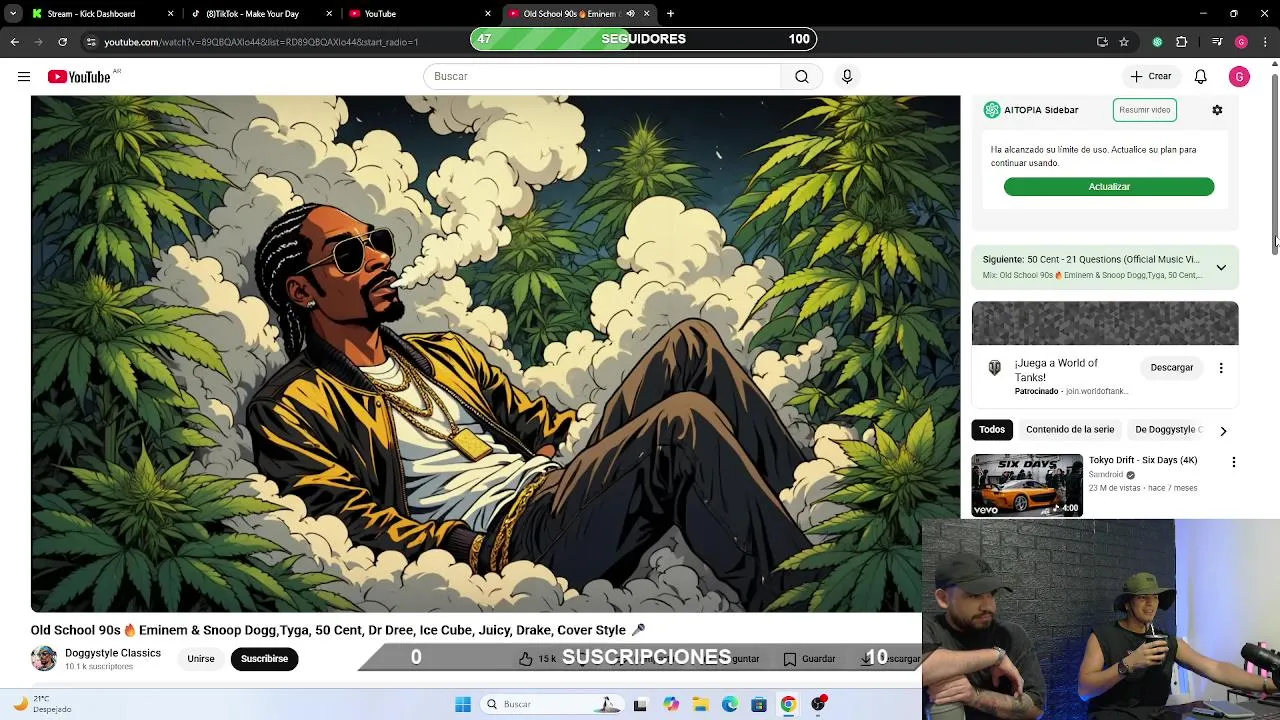
Task: Show more filter chips with arrow
Action: point(1223,430)
